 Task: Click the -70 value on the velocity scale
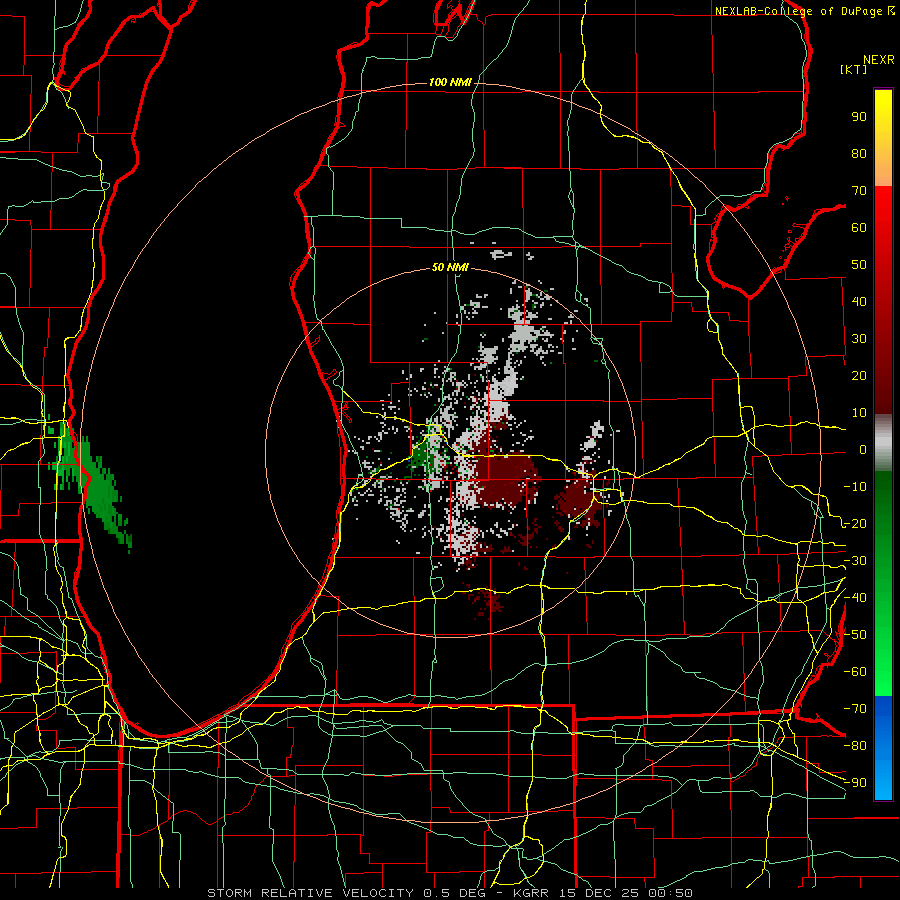coord(855,708)
